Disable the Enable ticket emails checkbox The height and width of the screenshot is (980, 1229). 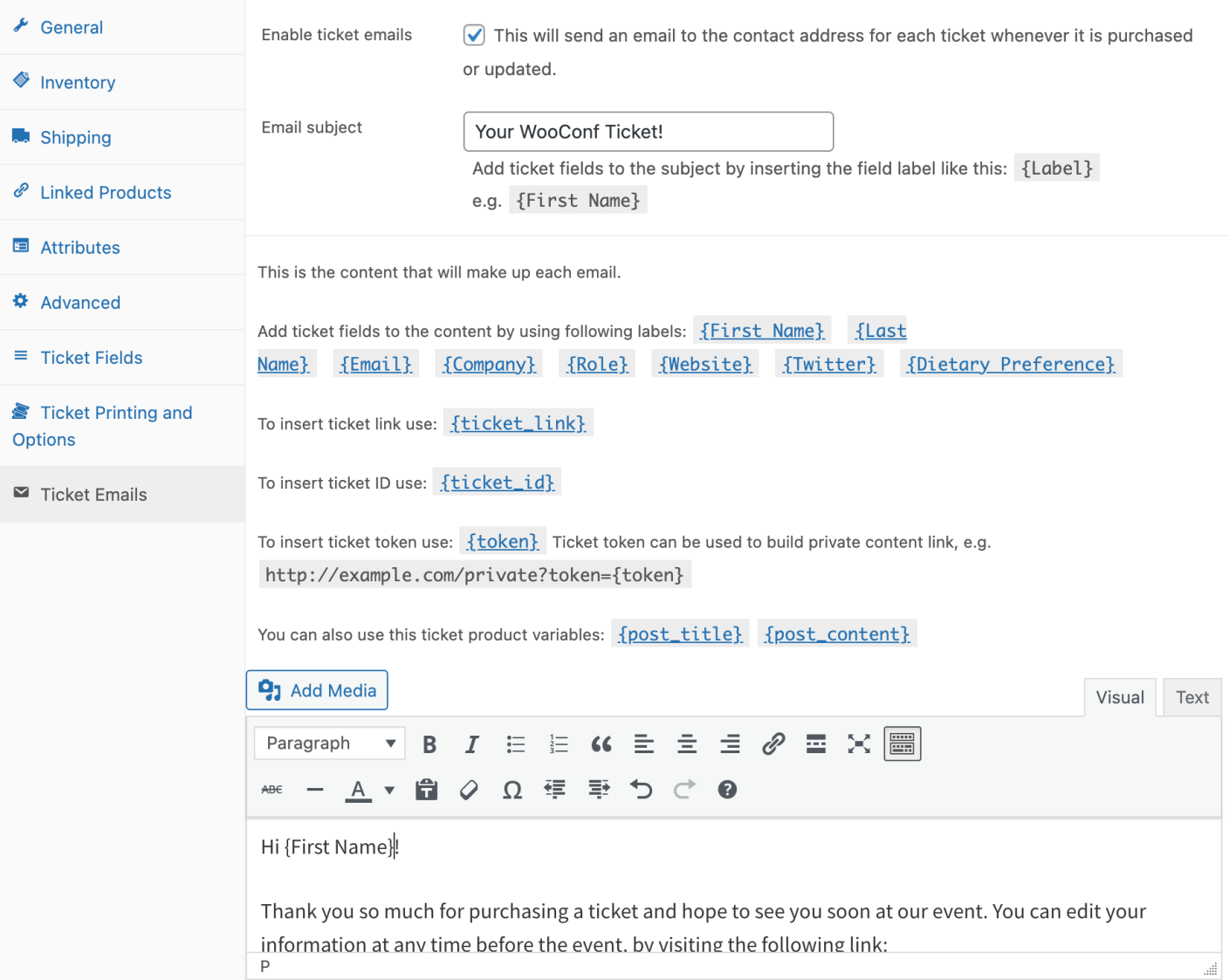[x=473, y=35]
